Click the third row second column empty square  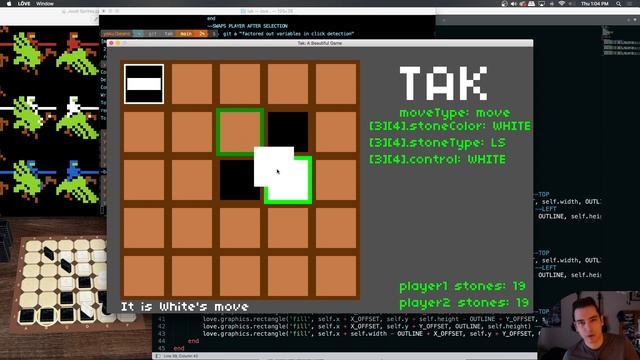pyautogui.click(x=192, y=180)
